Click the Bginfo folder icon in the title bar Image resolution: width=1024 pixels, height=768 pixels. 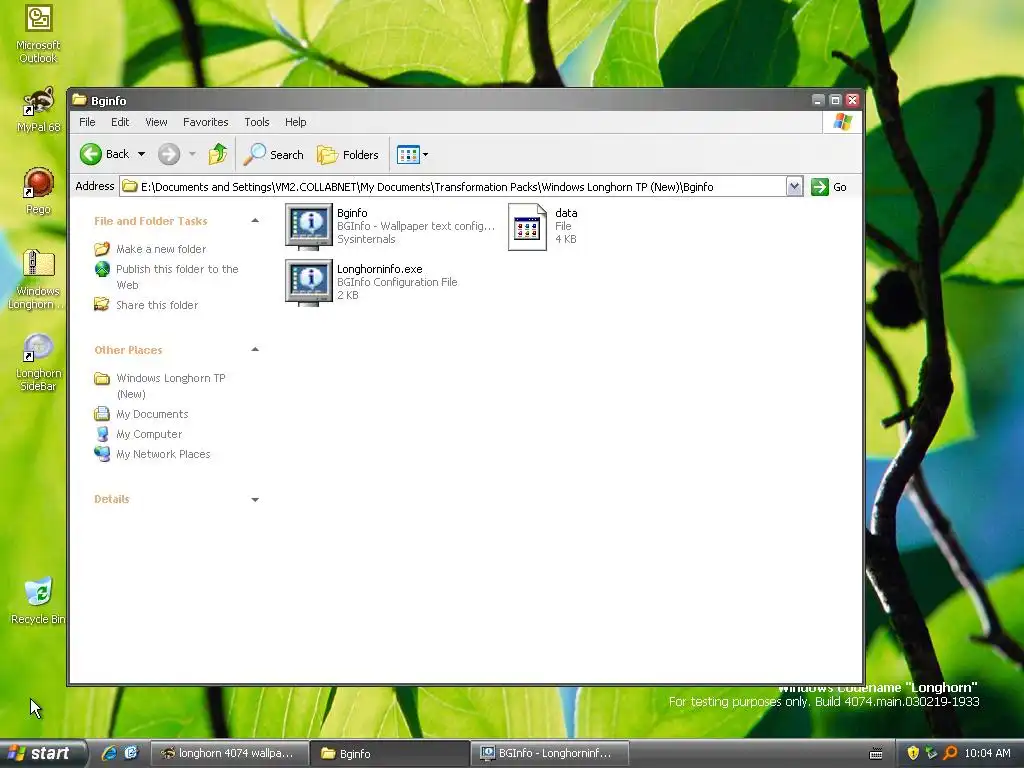pos(80,100)
